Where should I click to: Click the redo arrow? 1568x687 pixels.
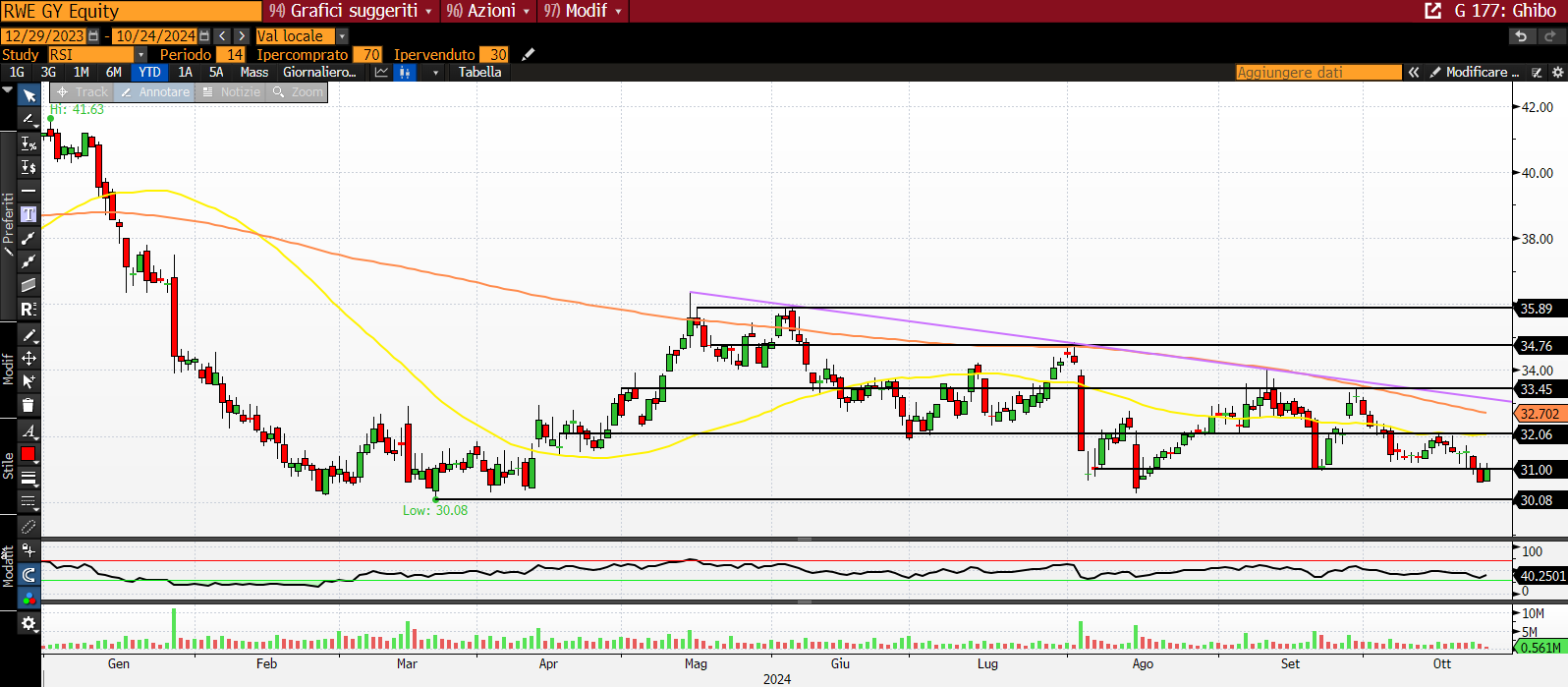(x=1550, y=36)
